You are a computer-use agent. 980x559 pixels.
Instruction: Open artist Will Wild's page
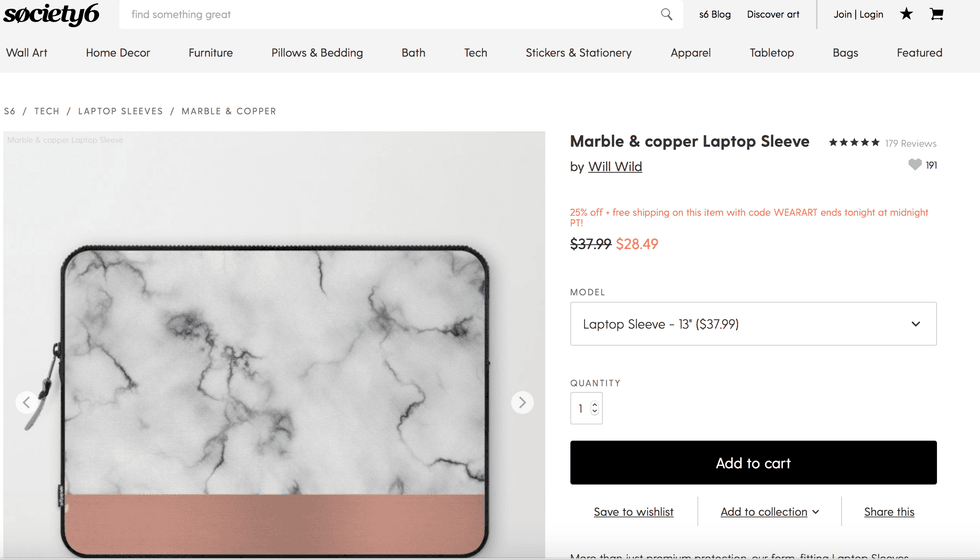[615, 167]
